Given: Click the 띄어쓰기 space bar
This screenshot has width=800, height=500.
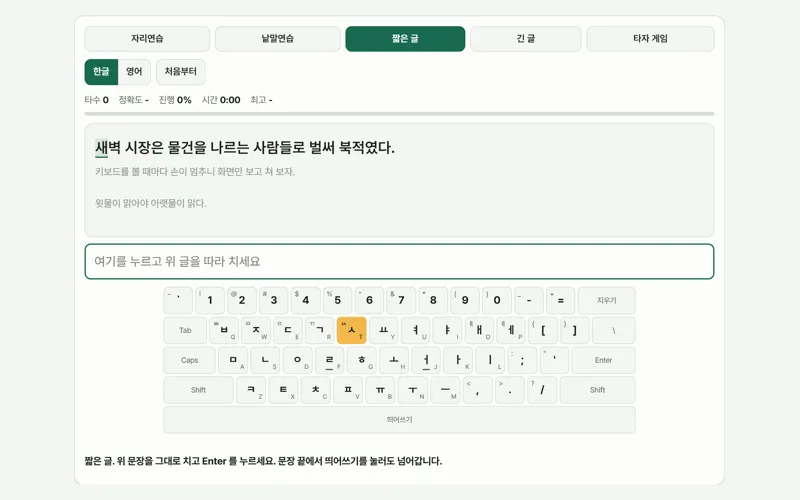Looking at the screenshot, I should click(399, 420).
